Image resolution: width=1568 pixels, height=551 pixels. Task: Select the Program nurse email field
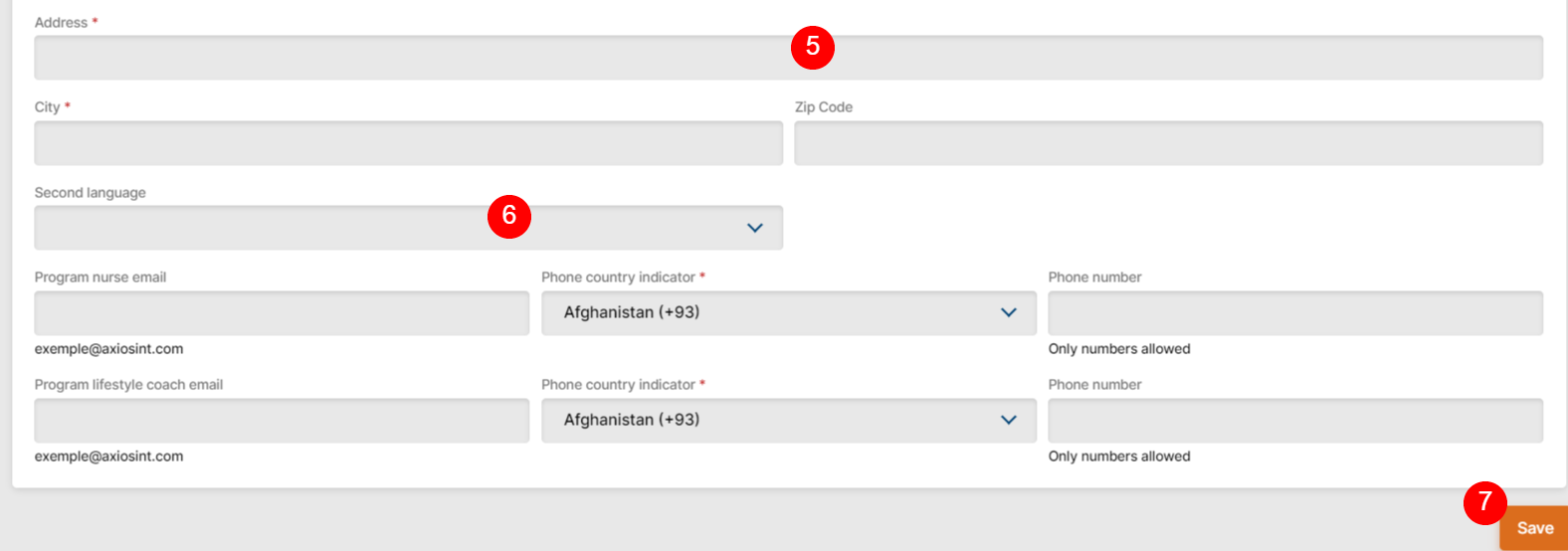(282, 313)
